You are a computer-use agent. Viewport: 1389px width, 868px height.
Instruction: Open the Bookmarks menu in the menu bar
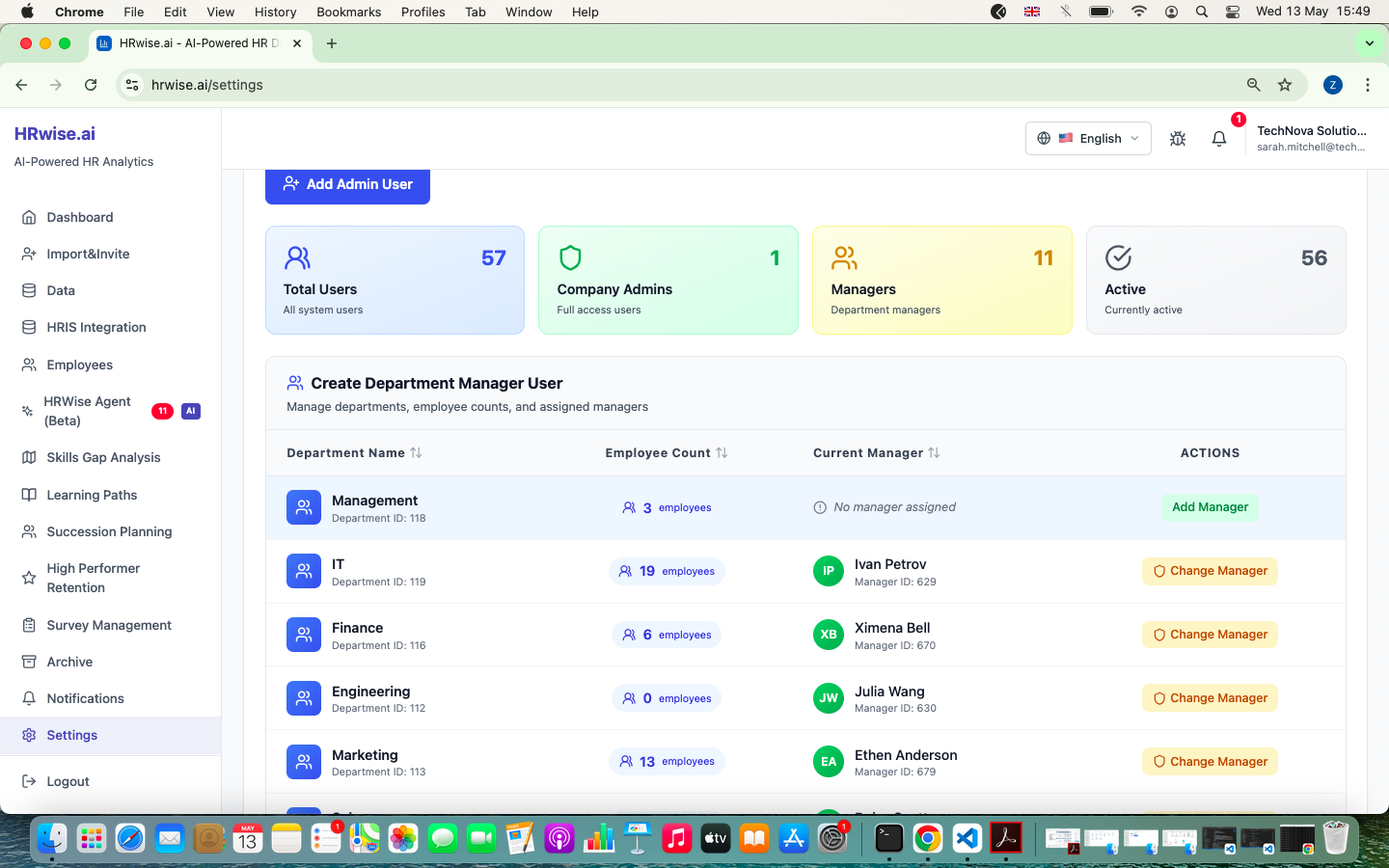coord(348,12)
